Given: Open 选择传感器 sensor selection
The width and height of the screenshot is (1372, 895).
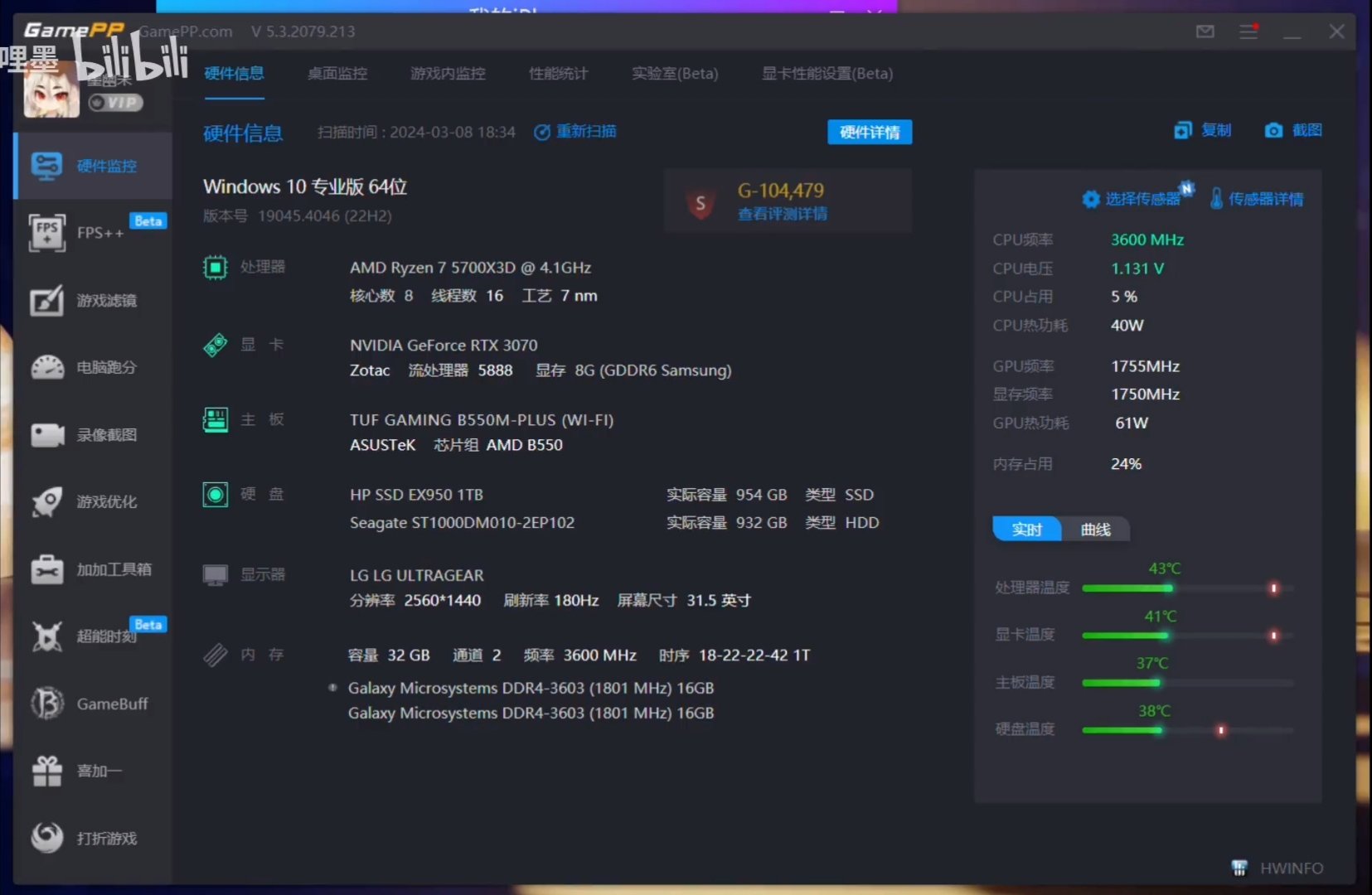Looking at the screenshot, I should point(1132,199).
